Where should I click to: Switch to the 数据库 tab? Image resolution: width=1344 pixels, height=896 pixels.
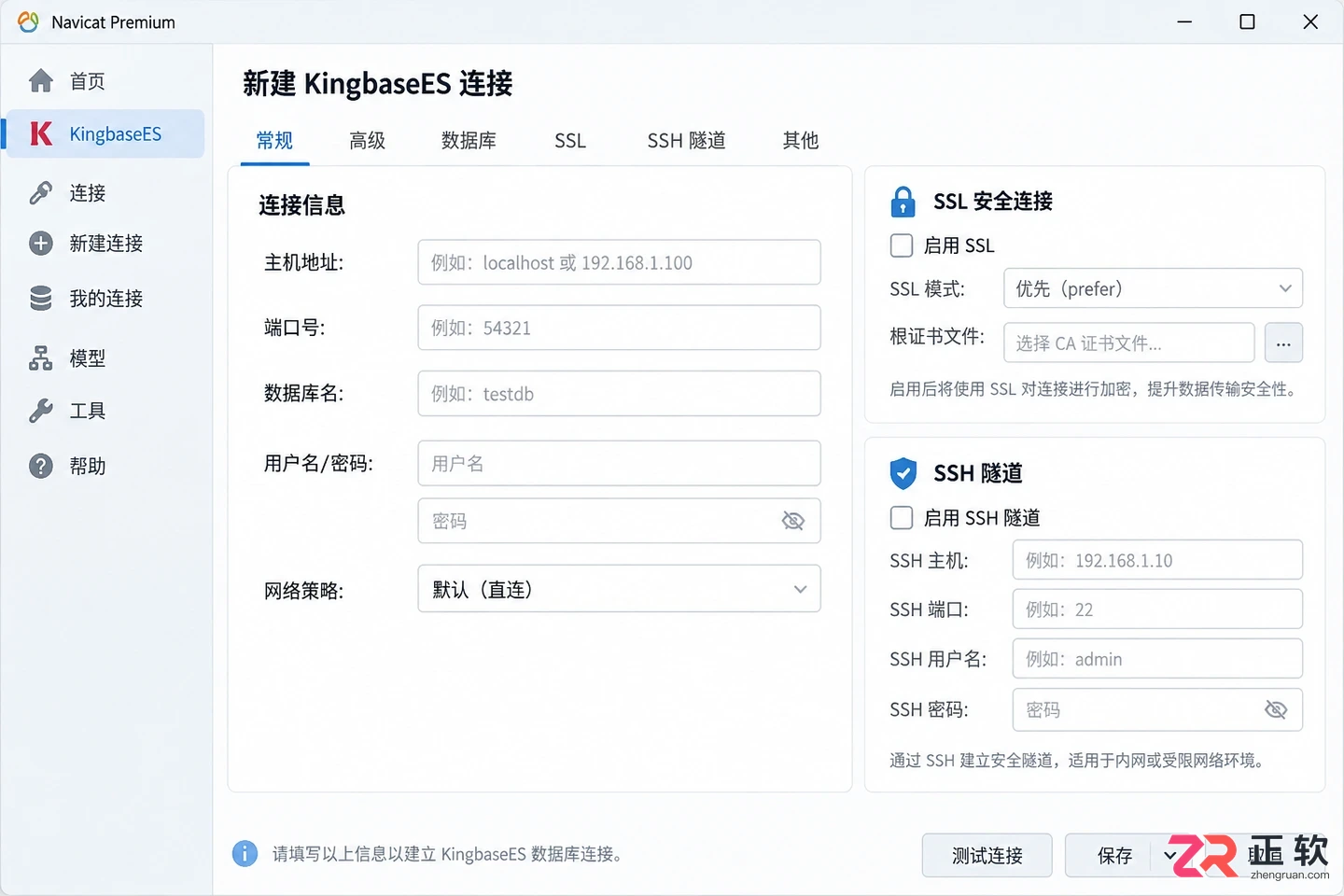point(469,141)
